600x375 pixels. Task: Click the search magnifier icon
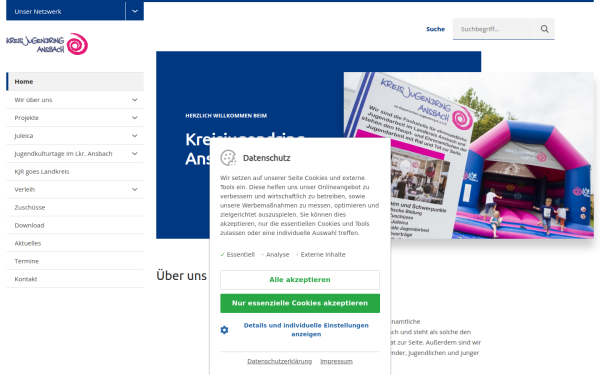click(544, 29)
